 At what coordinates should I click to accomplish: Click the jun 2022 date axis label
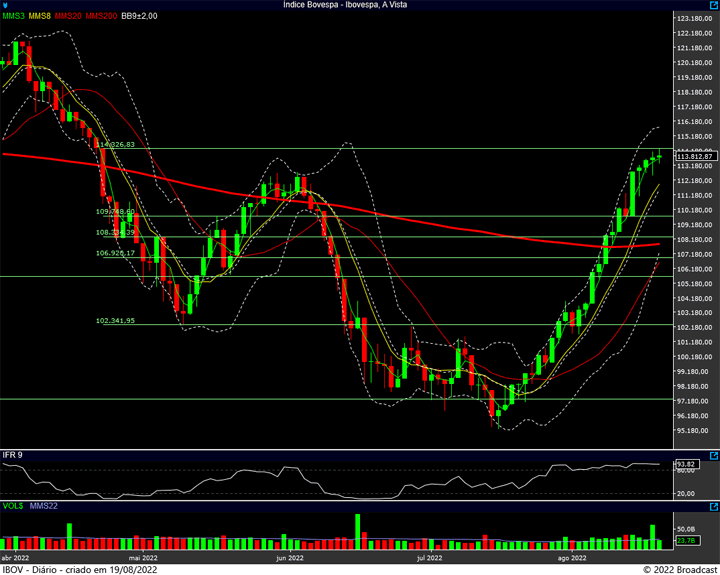tap(290, 558)
